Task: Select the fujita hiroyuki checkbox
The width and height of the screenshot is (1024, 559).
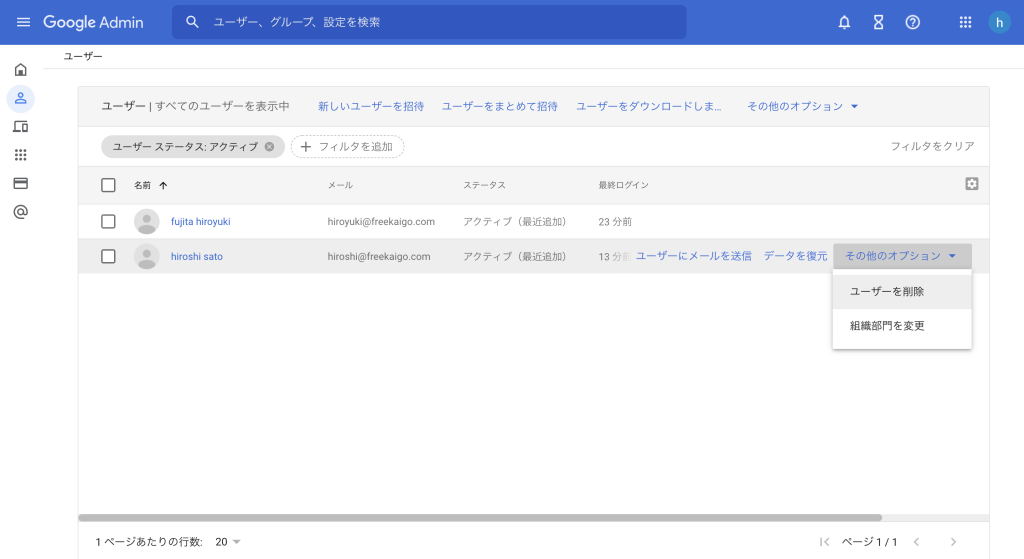Action: click(x=108, y=221)
